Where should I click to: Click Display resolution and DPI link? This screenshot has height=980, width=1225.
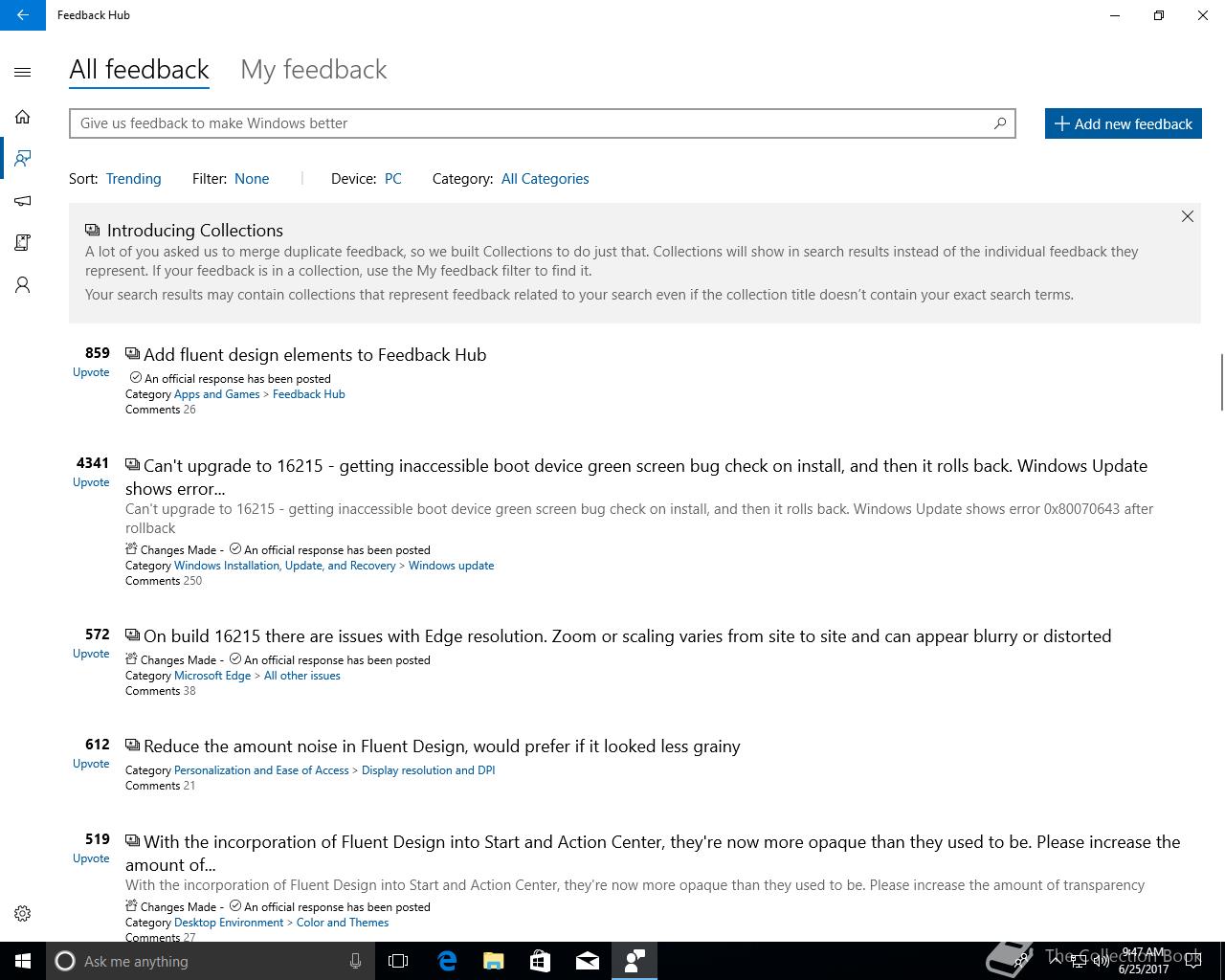[x=429, y=770]
